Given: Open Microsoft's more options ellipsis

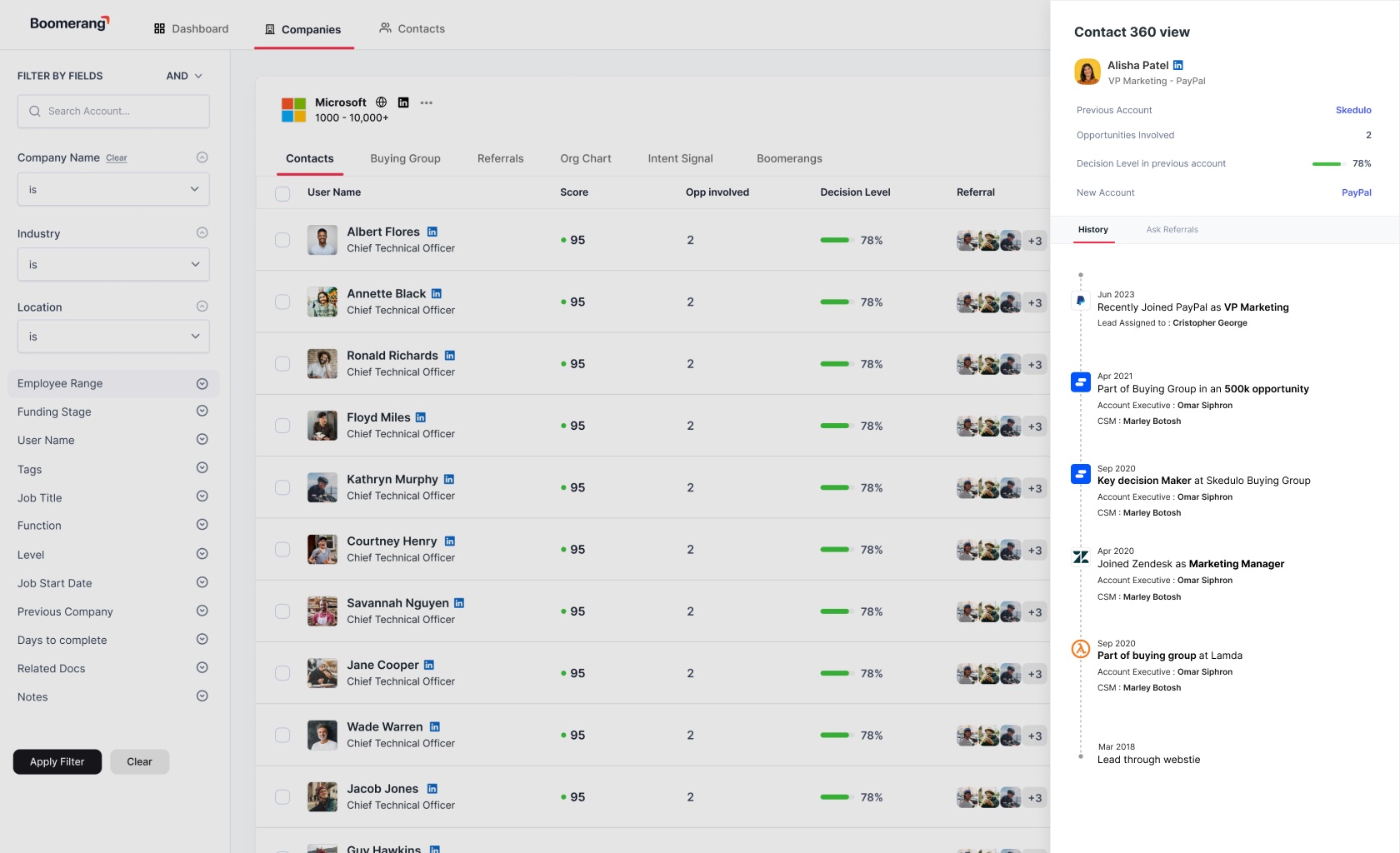Looking at the screenshot, I should coord(427,102).
